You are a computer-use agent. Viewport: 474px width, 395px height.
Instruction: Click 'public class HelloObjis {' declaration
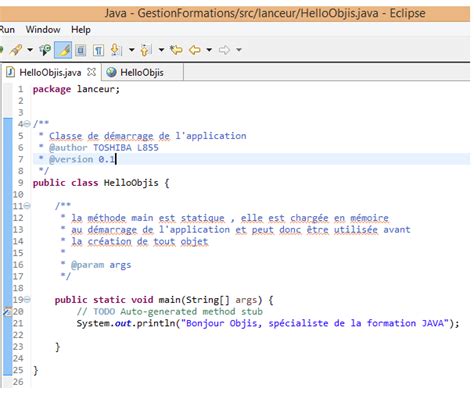(x=101, y=183)
